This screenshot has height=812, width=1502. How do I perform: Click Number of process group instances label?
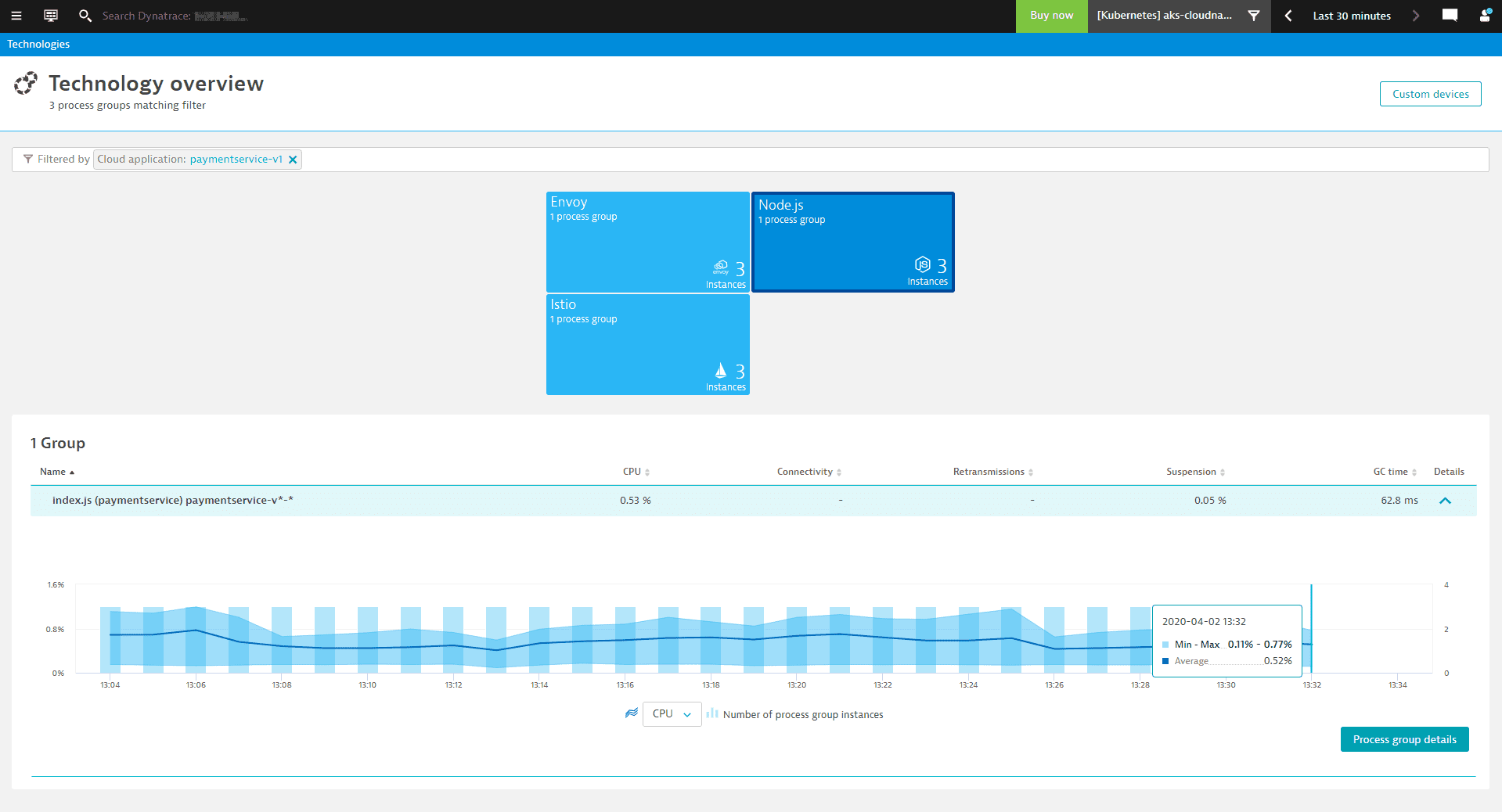(803, 714)
